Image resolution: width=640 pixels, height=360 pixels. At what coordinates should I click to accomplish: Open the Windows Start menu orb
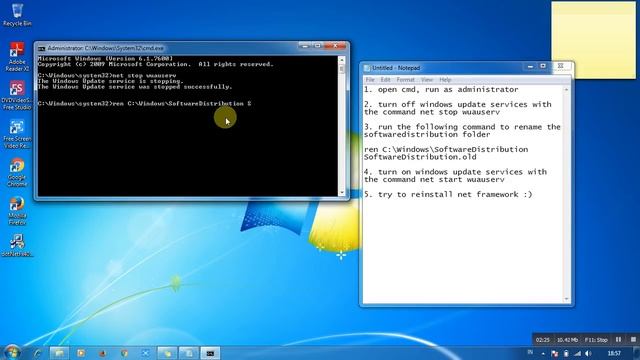(12, 352)
